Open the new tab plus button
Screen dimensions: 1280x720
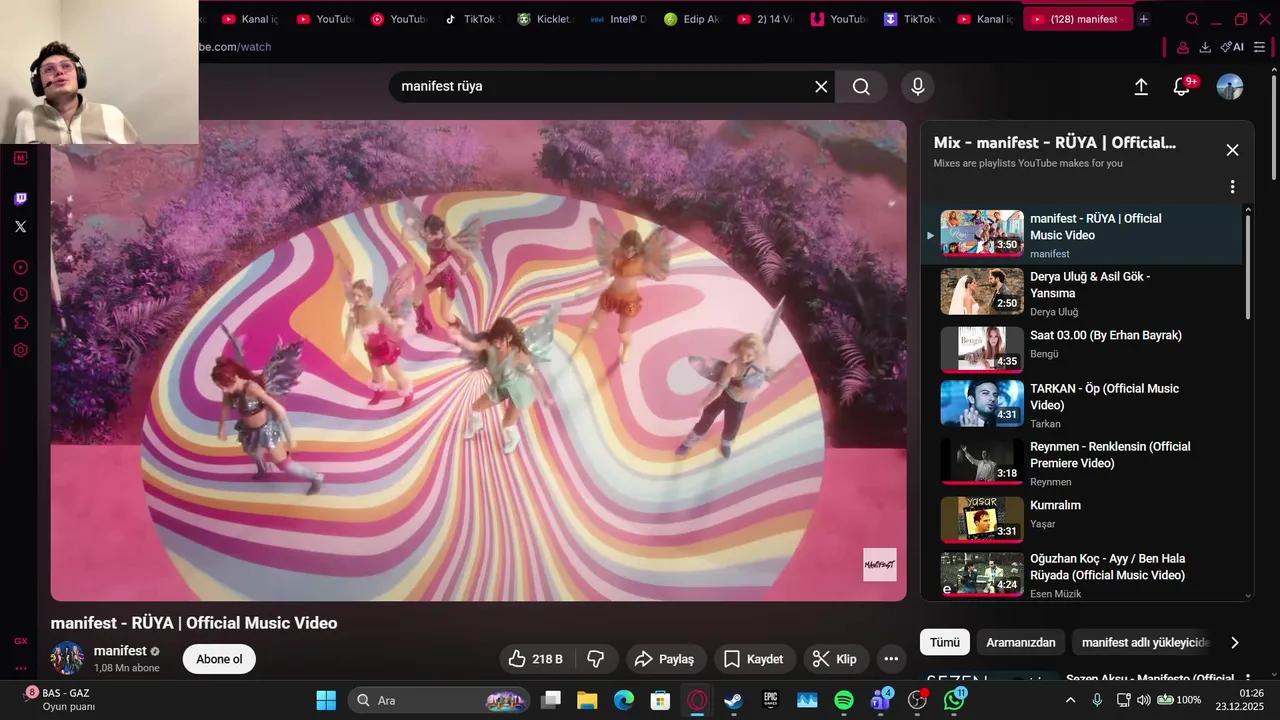[x=1144, y=19]
